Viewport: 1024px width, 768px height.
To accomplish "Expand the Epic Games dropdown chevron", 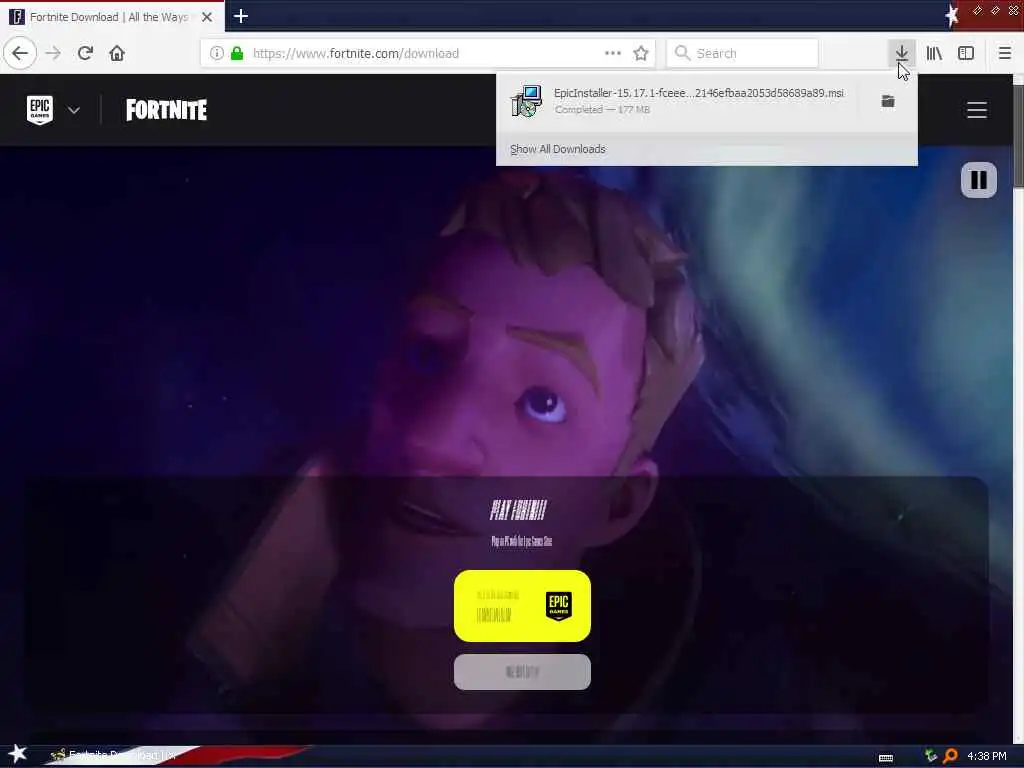I will pos(74,110).
